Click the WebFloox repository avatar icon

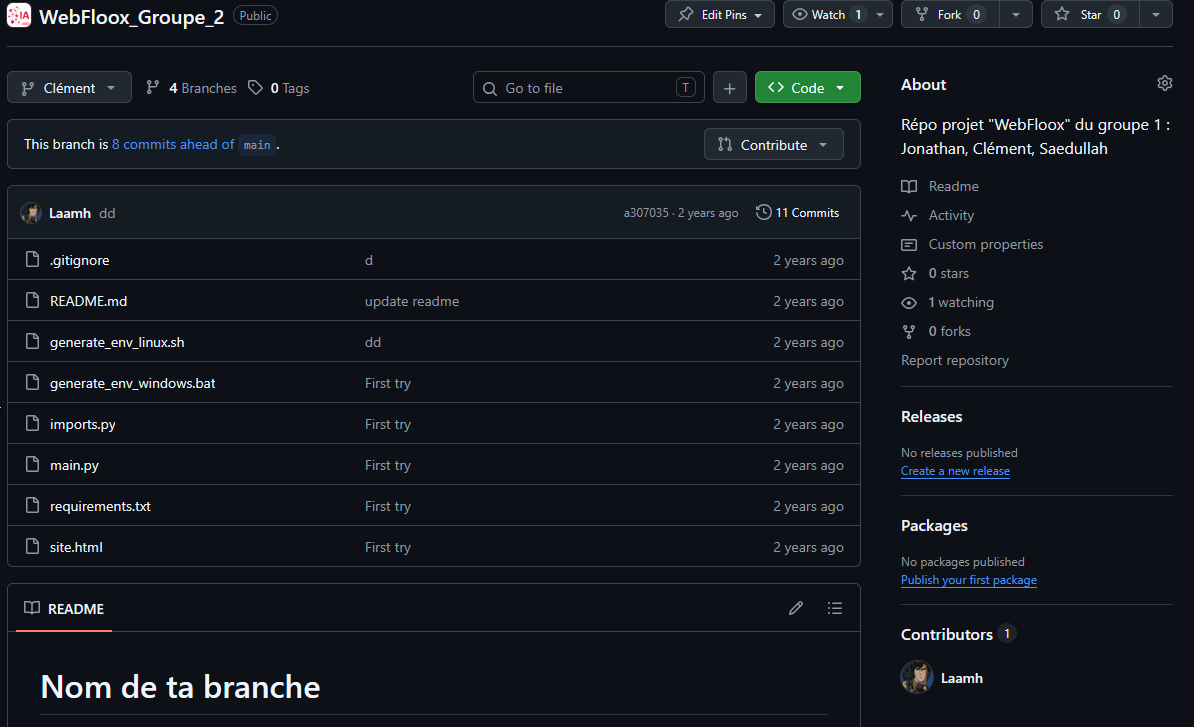pos(19,15)
